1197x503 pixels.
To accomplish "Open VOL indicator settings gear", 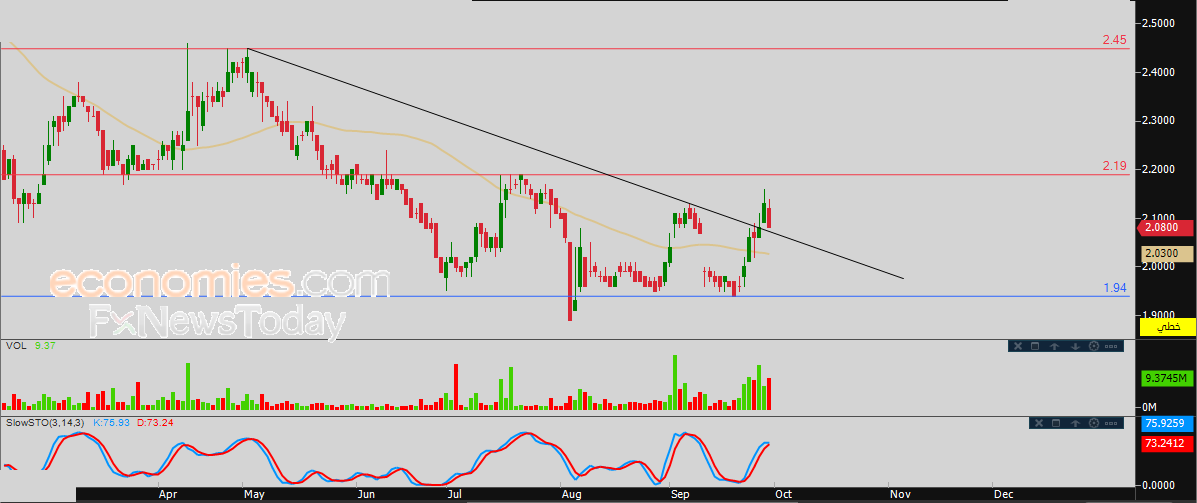I will [x=1094, y=347].
